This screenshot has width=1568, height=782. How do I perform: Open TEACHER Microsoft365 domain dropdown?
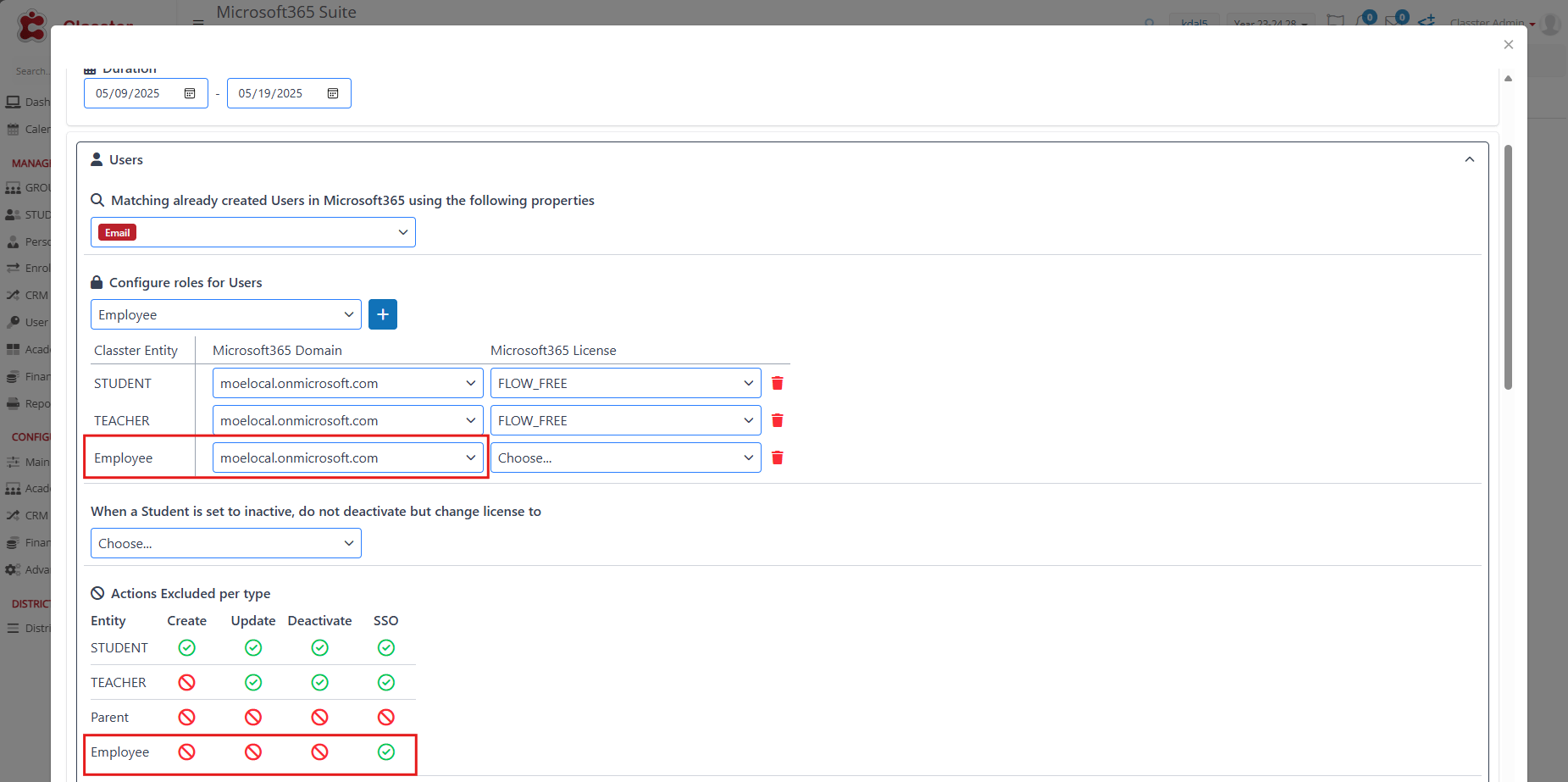[348, 420]
